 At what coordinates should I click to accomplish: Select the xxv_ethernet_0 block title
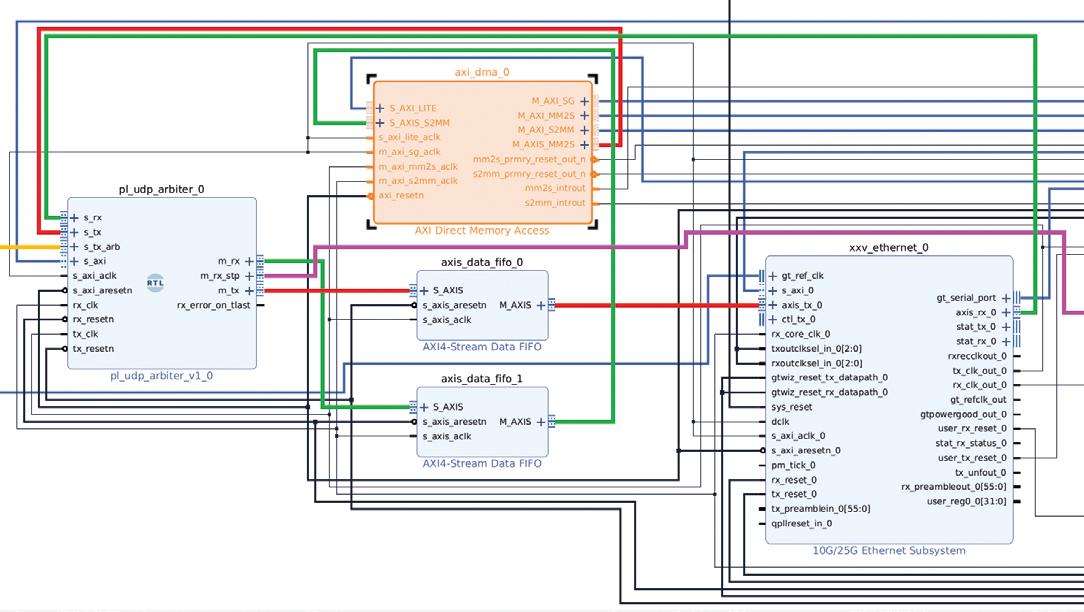(889, 248)
